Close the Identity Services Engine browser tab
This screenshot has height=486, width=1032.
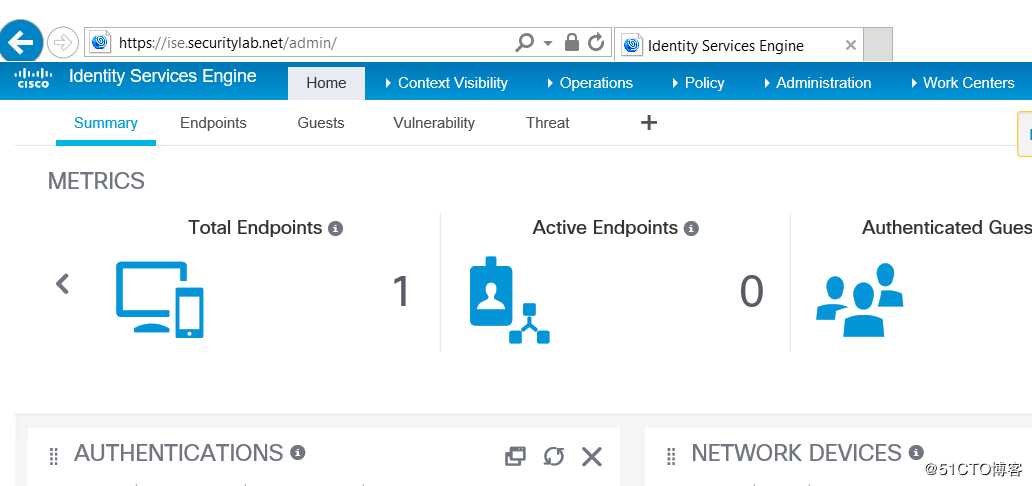850,45
